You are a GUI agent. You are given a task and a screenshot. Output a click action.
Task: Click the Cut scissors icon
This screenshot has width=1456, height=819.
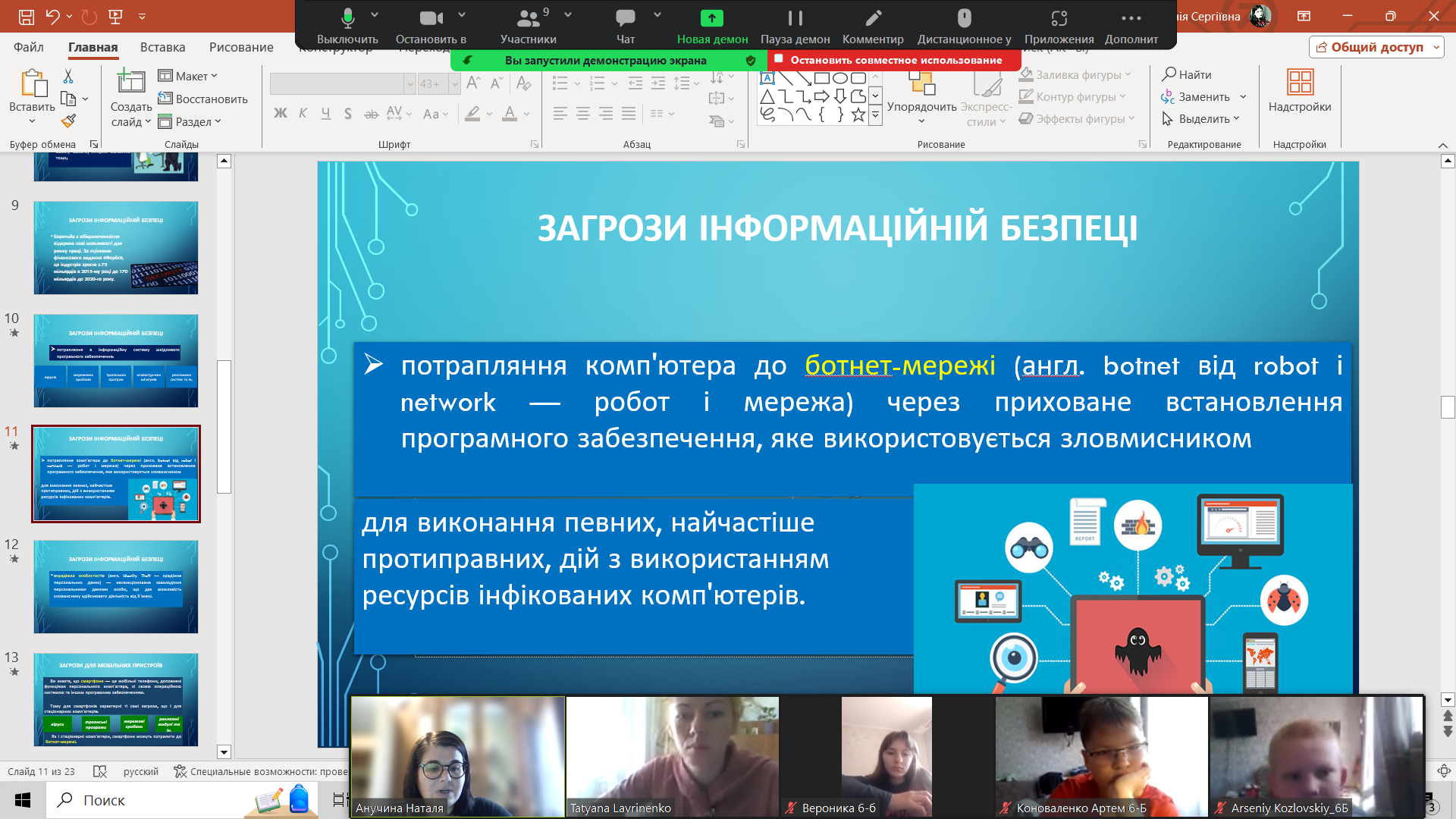68,77
